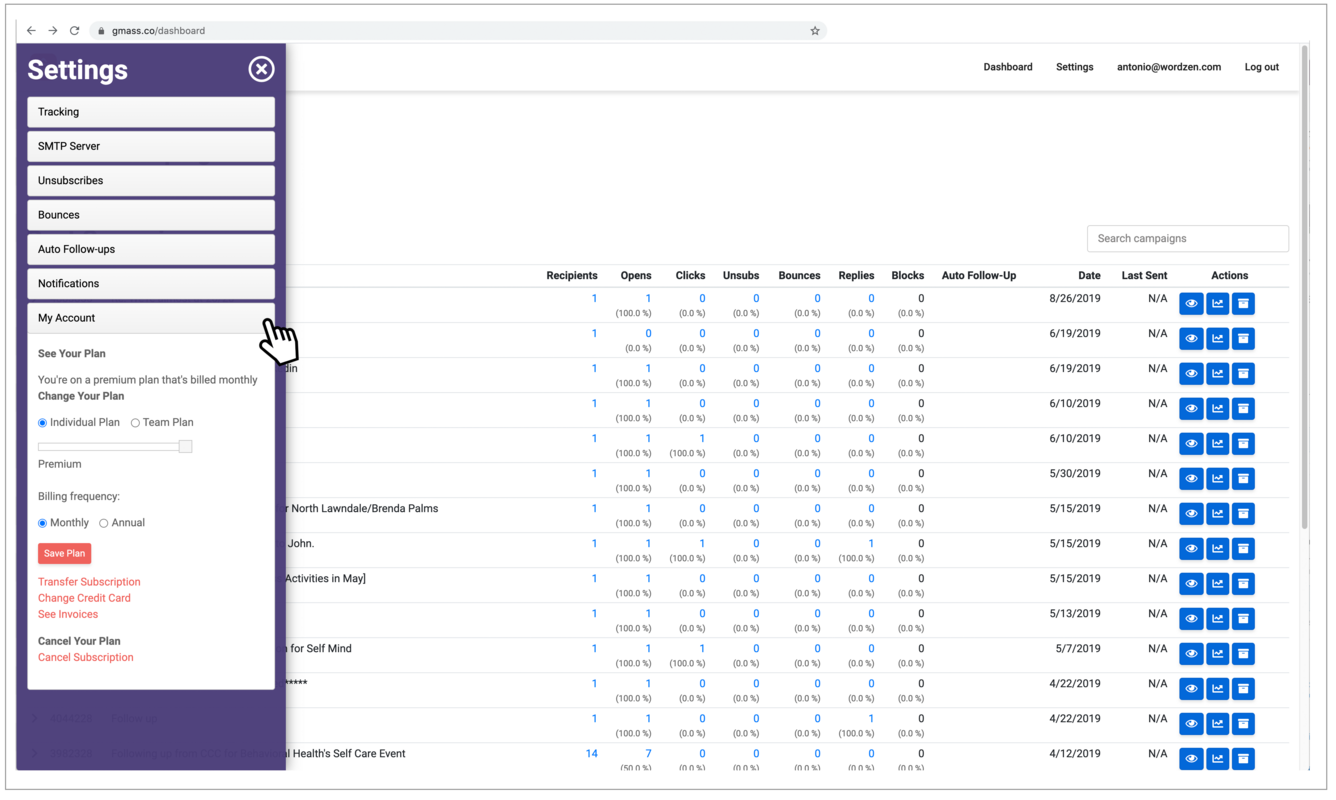Close the Settings panel with X icon
Viewport: 1336px width, 800px height.
point(261,69)
